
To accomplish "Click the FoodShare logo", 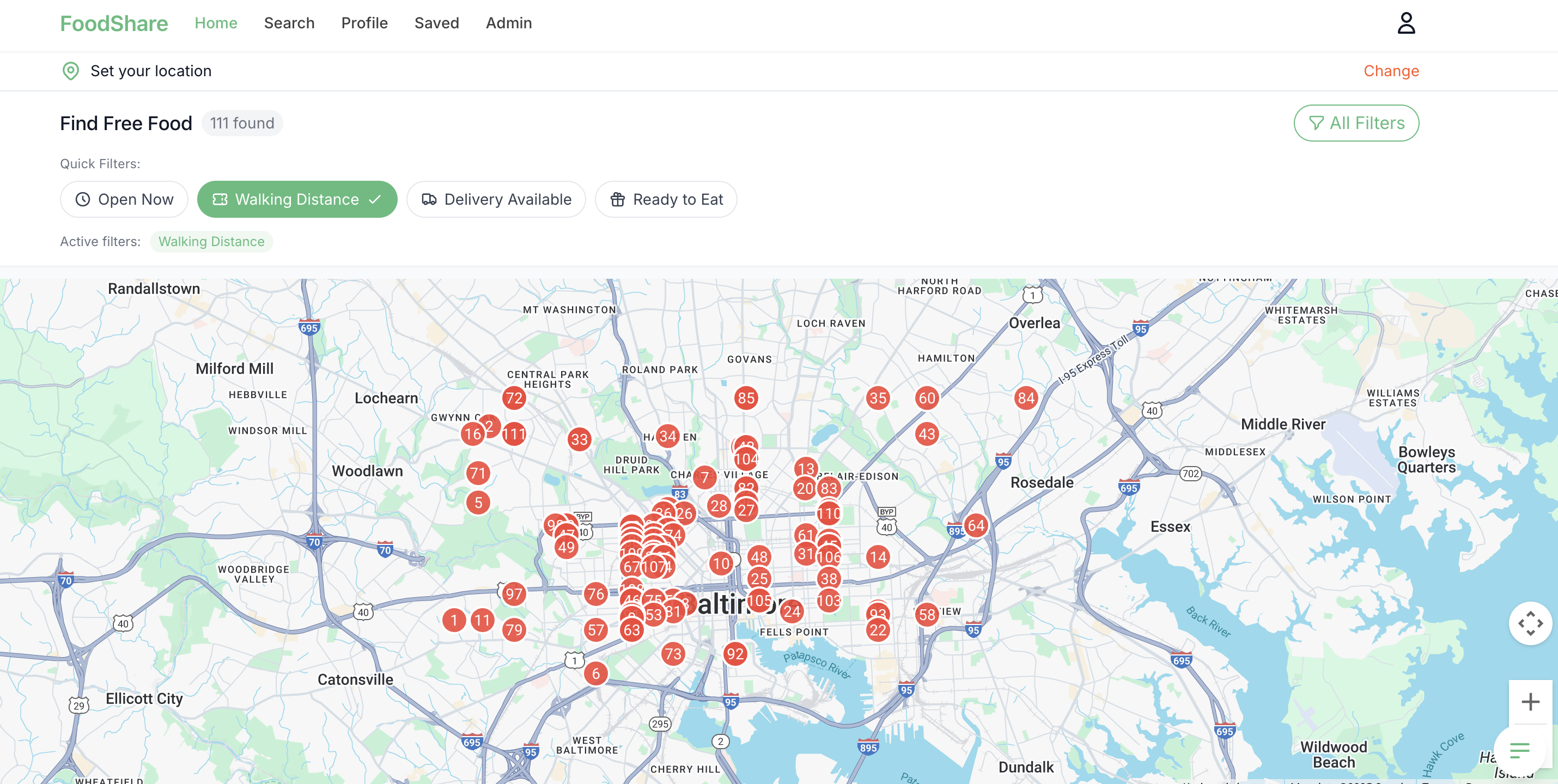I will click(x=114, y=23).
